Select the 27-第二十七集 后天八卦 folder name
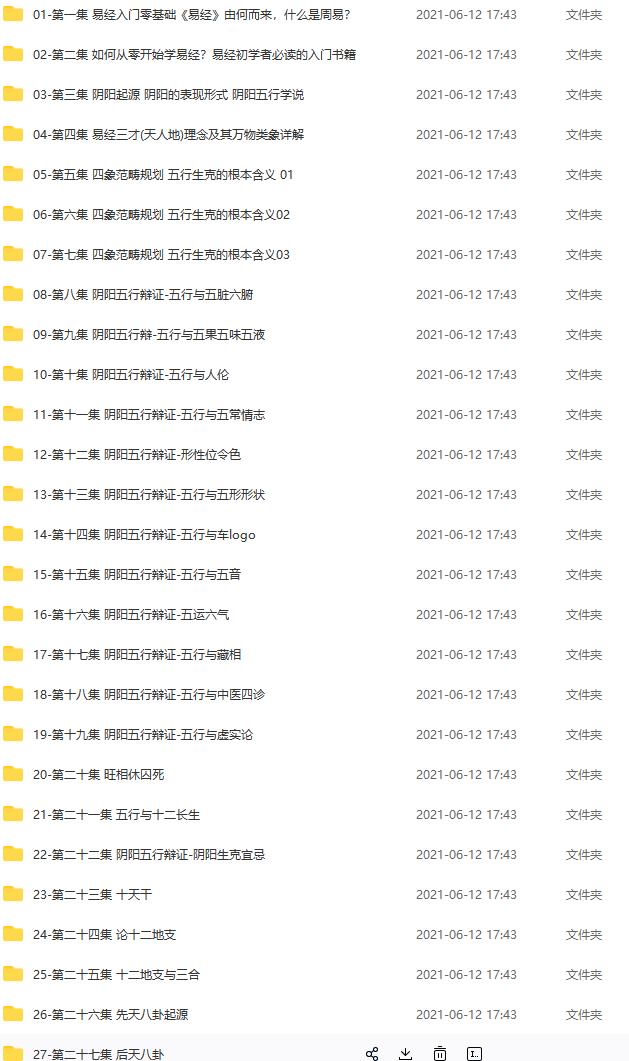This screenshot has height=1061, width=629. [x=98, y=1054]
